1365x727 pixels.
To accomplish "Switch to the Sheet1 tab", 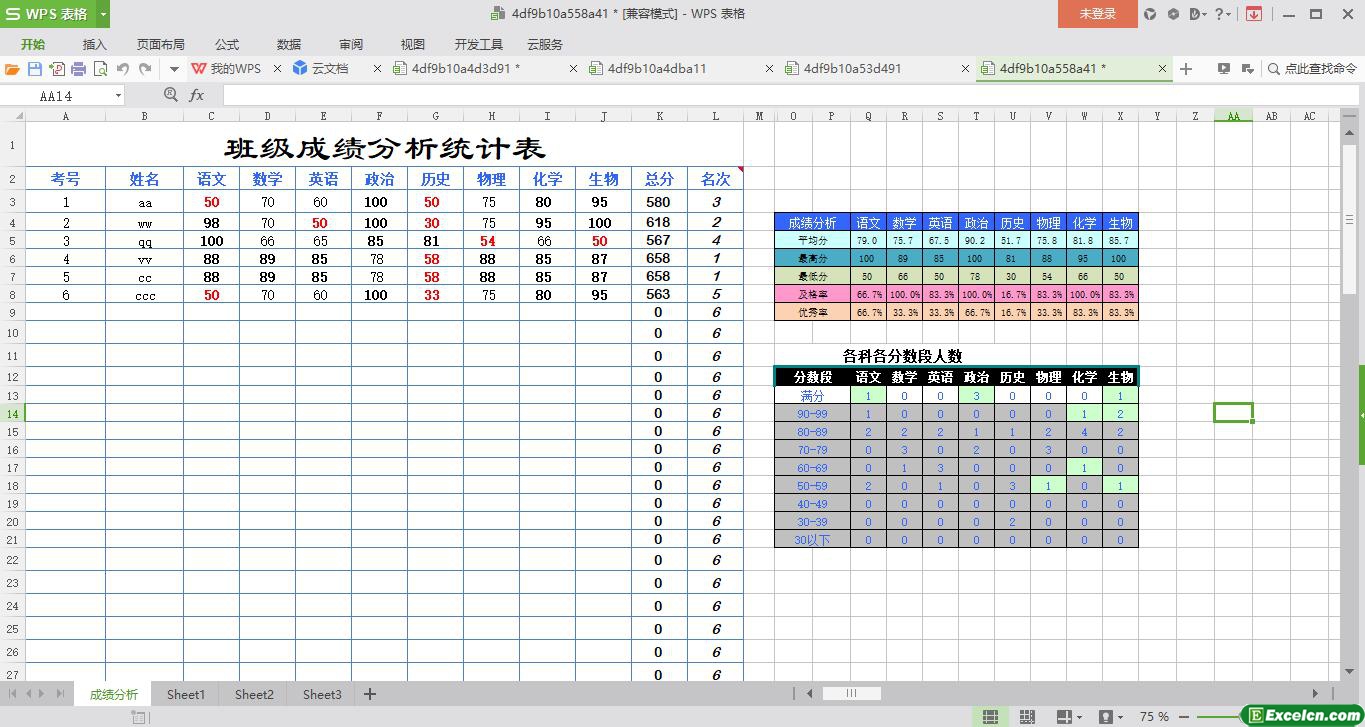I will click(x=186, y=694).
